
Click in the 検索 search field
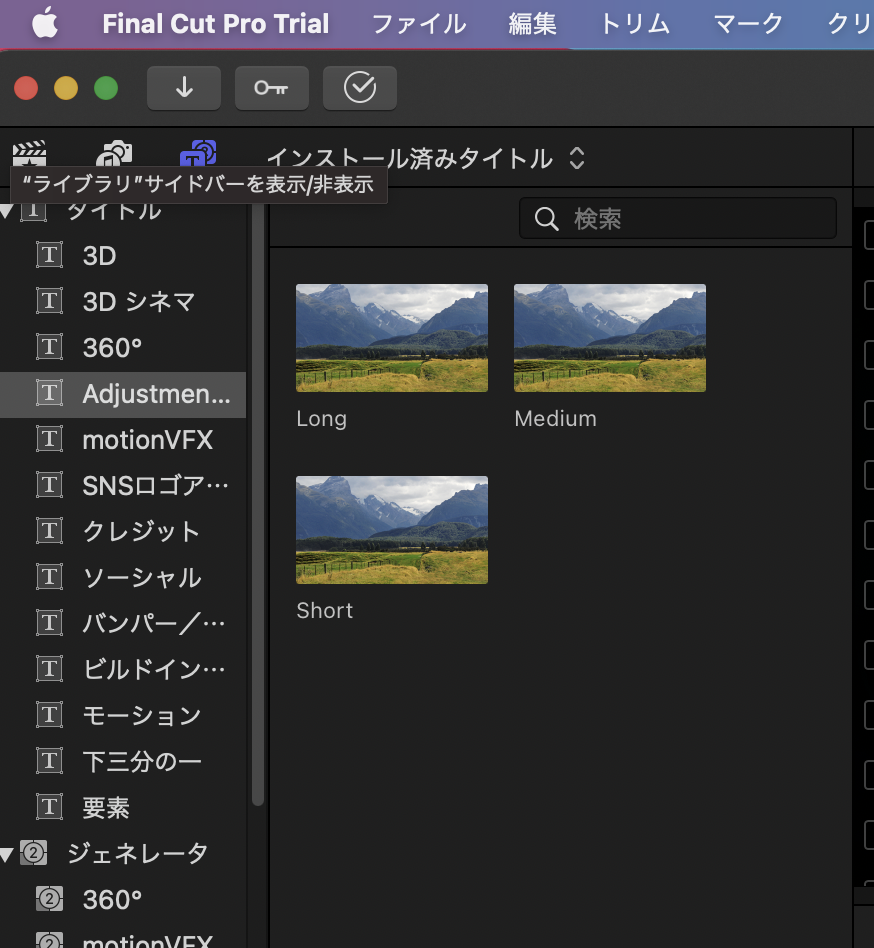678,218
